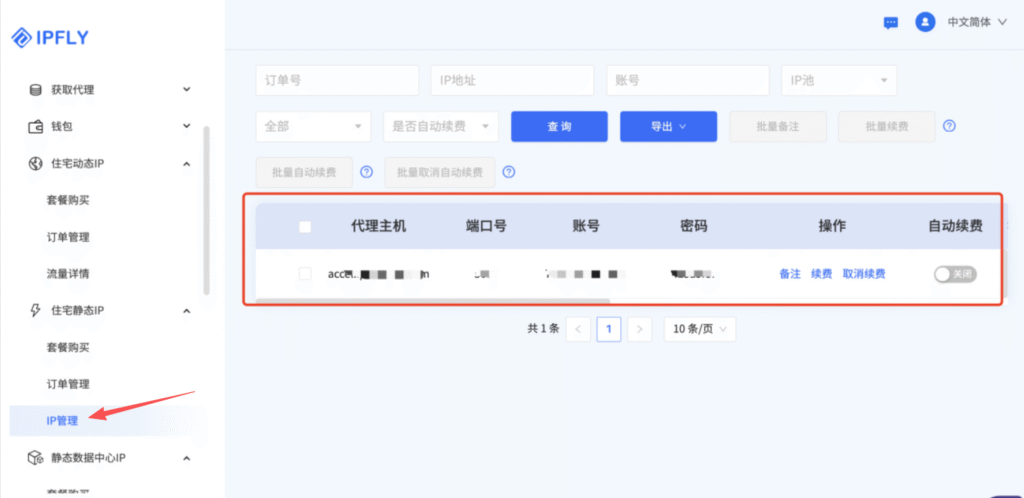Click the sidebar vertical scrollbar

point(207,210)
